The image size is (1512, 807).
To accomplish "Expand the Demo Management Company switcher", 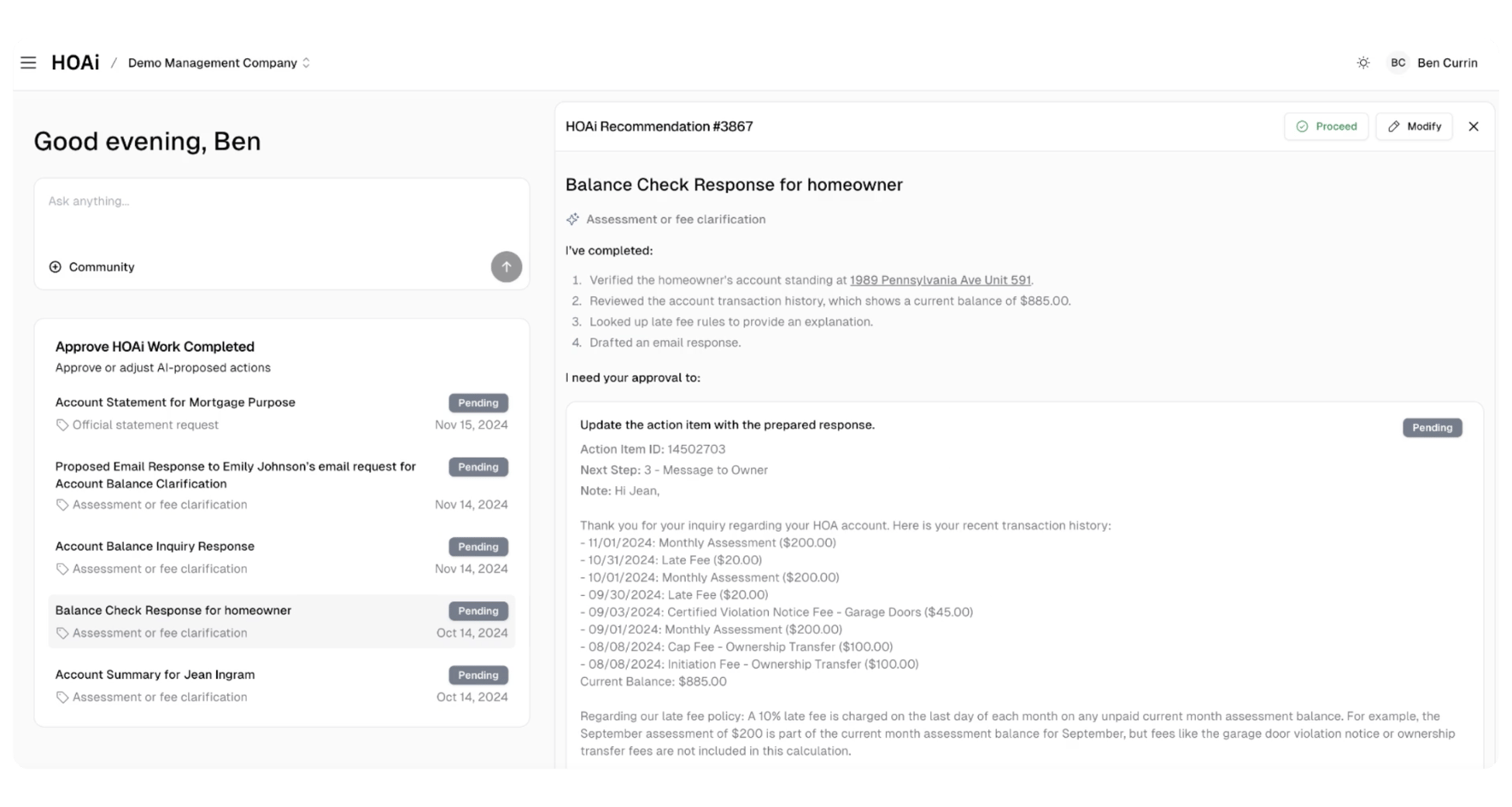I will 219,62.
